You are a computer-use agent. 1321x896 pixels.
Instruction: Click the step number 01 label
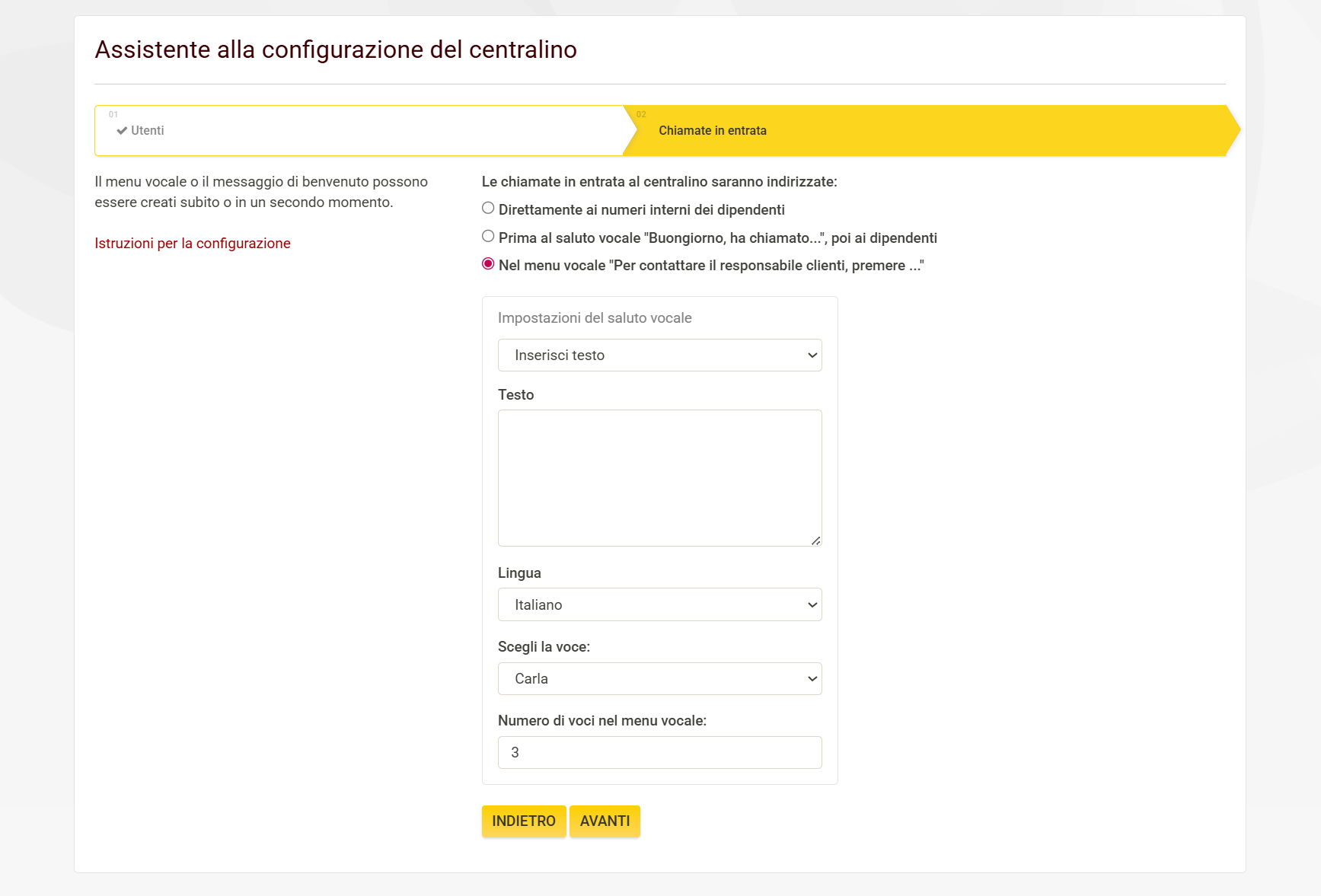point(113,113)
